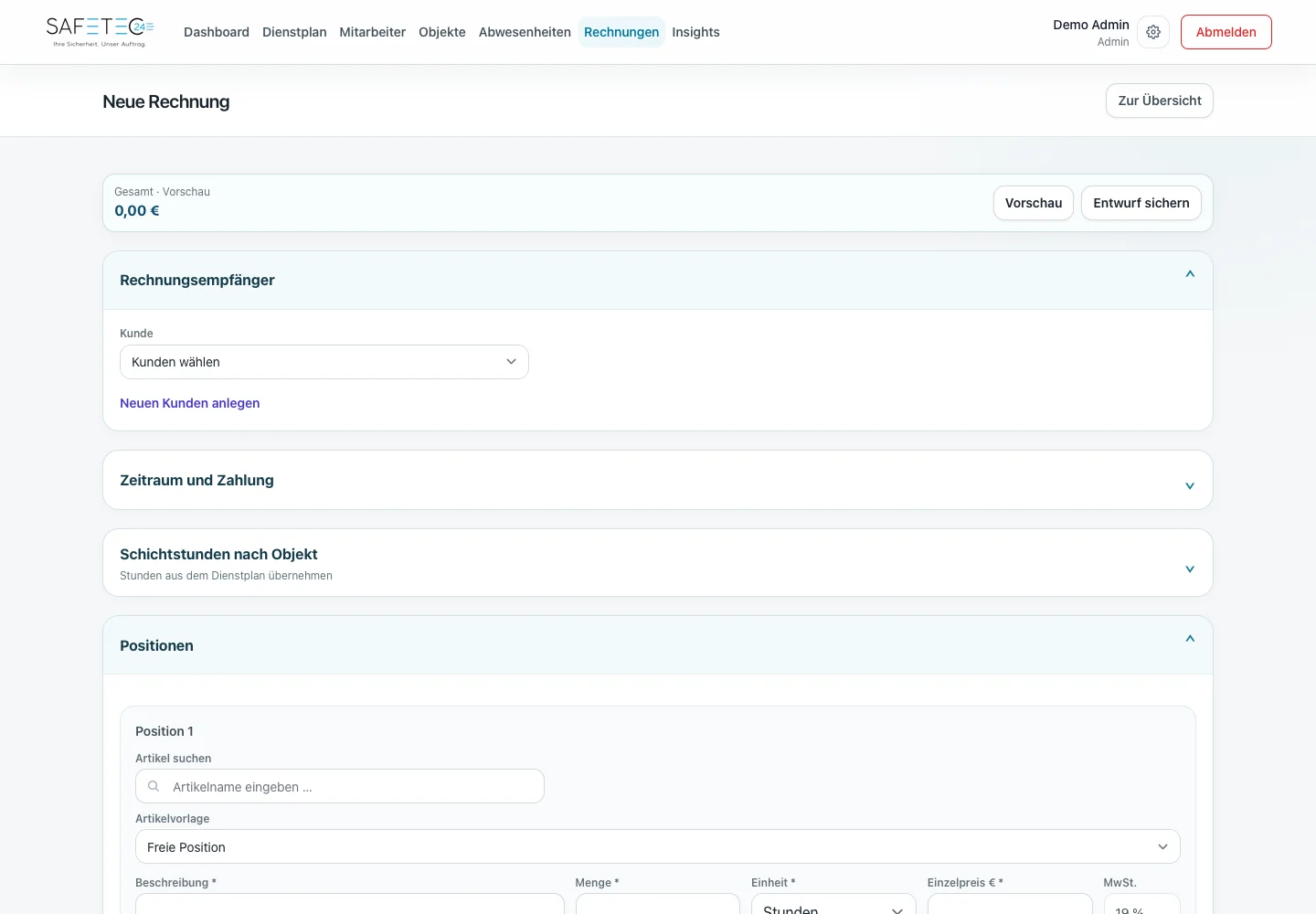Go to the Dashboard menu item
The width and height of the screenshot is (1316, 914).
(217, 32)
